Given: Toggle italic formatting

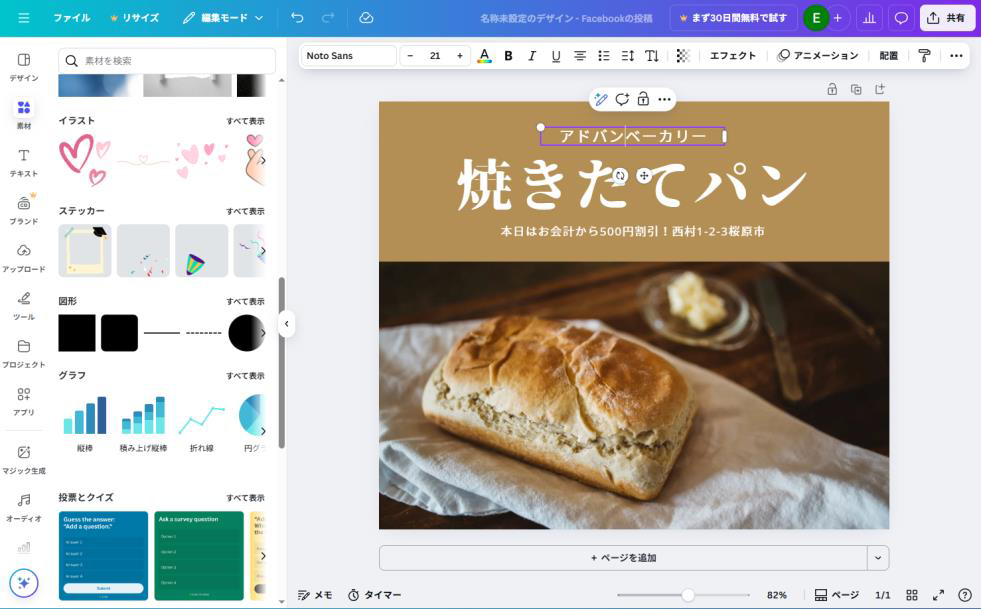Looking at the screenshot, I should click(532, 56).
